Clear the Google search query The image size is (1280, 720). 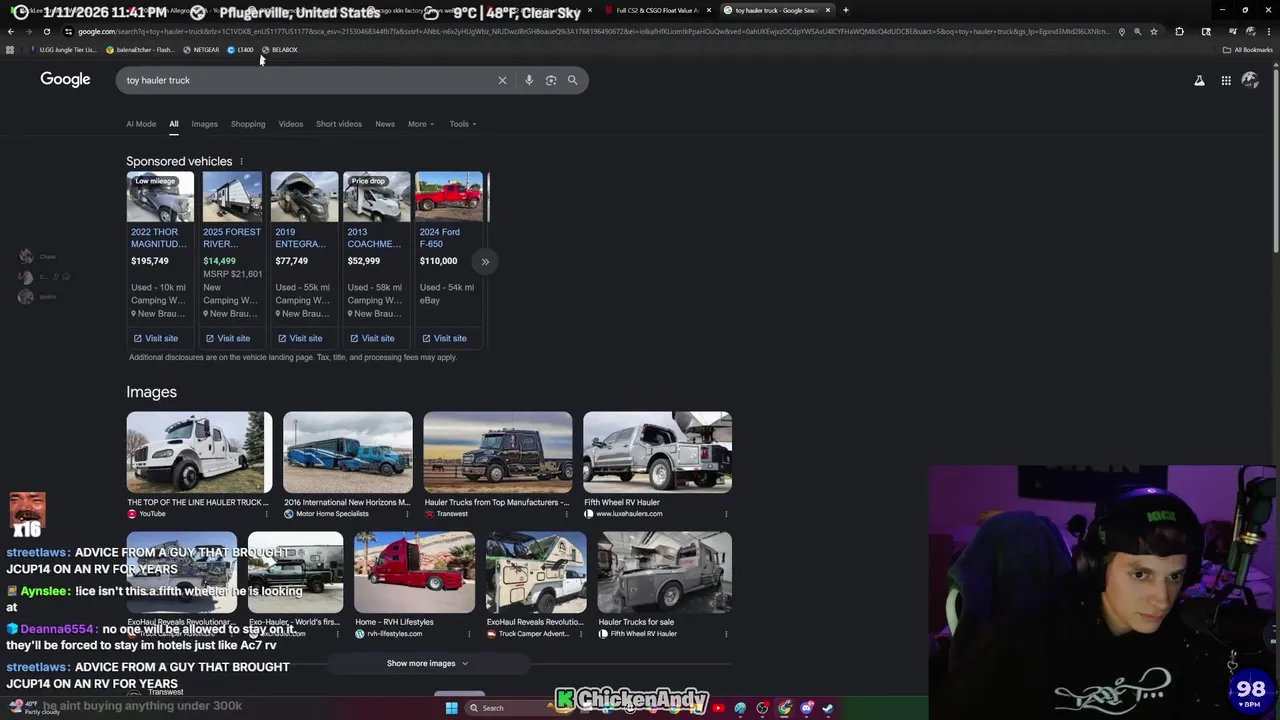pyautogui.click(x=502, y=80)
